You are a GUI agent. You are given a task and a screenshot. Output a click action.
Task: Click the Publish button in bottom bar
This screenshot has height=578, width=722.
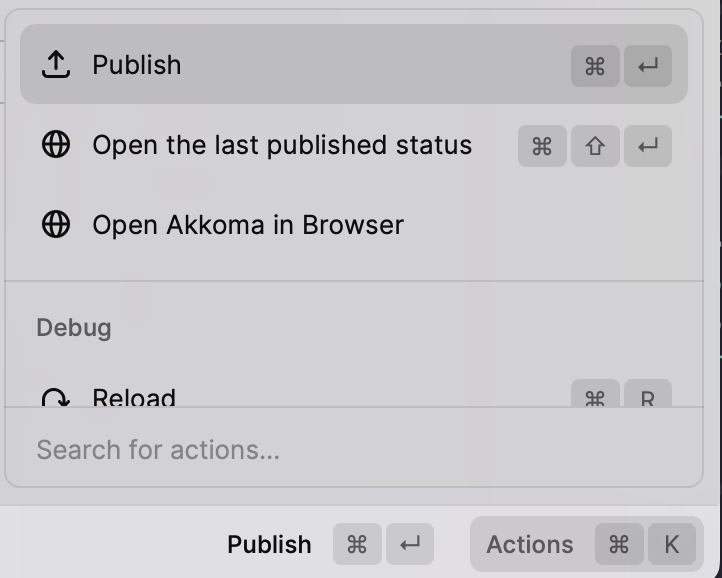269,544
